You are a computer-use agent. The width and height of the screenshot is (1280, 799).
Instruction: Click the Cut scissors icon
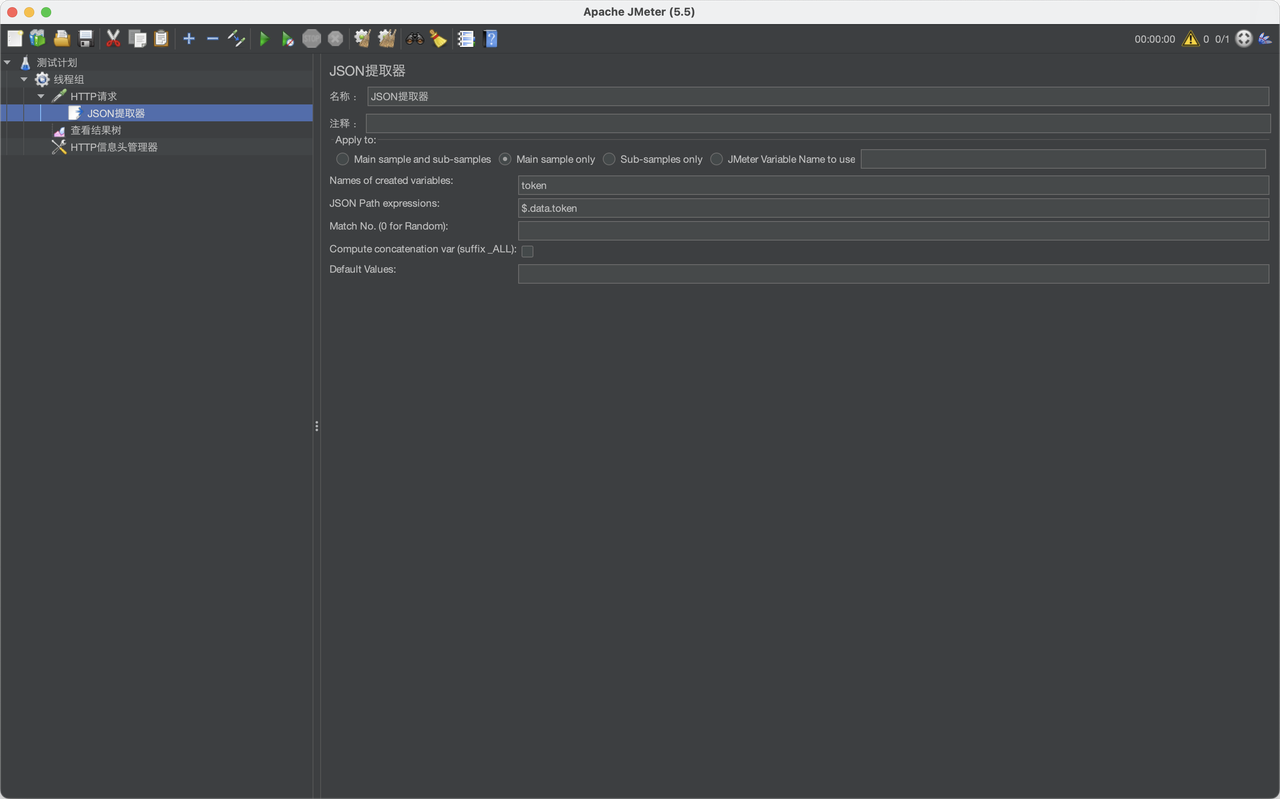coord(113,39)
